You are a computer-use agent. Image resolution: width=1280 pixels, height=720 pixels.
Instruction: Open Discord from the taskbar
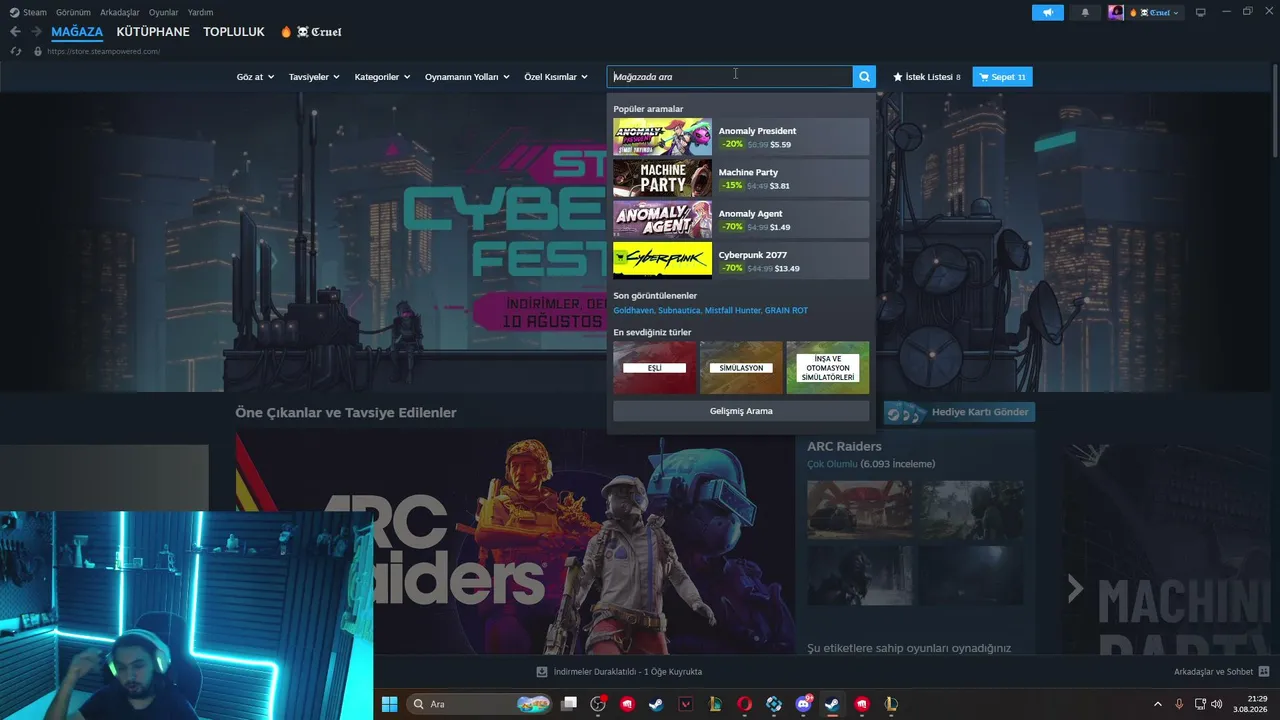(803, 704)
